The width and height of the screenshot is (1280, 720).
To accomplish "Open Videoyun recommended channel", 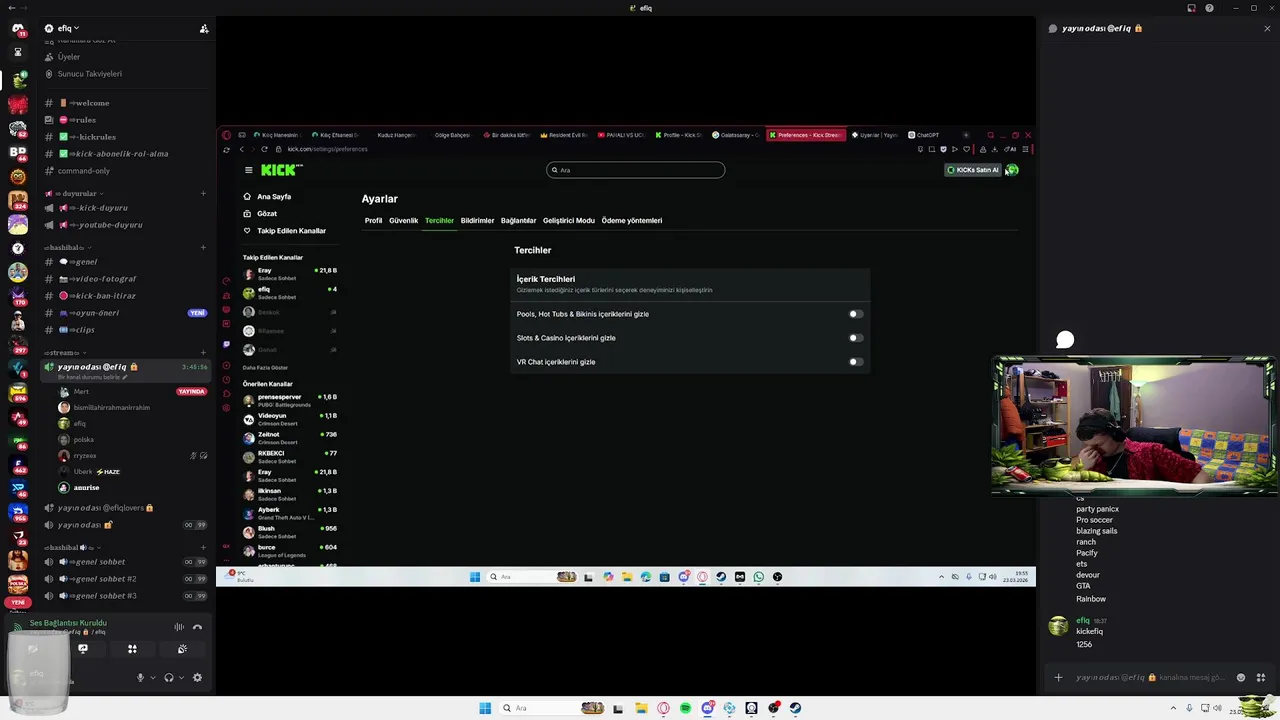I will 289,419.
